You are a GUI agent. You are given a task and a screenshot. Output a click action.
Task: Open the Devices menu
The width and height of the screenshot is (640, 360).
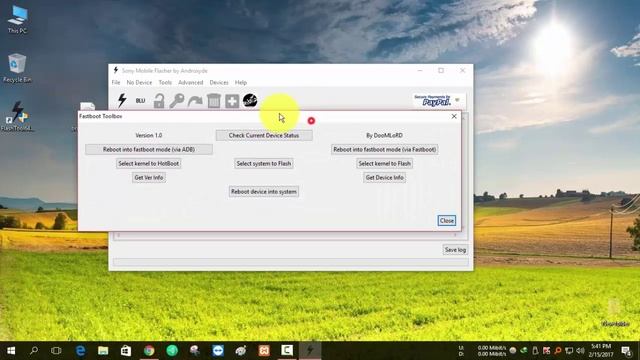219,82
